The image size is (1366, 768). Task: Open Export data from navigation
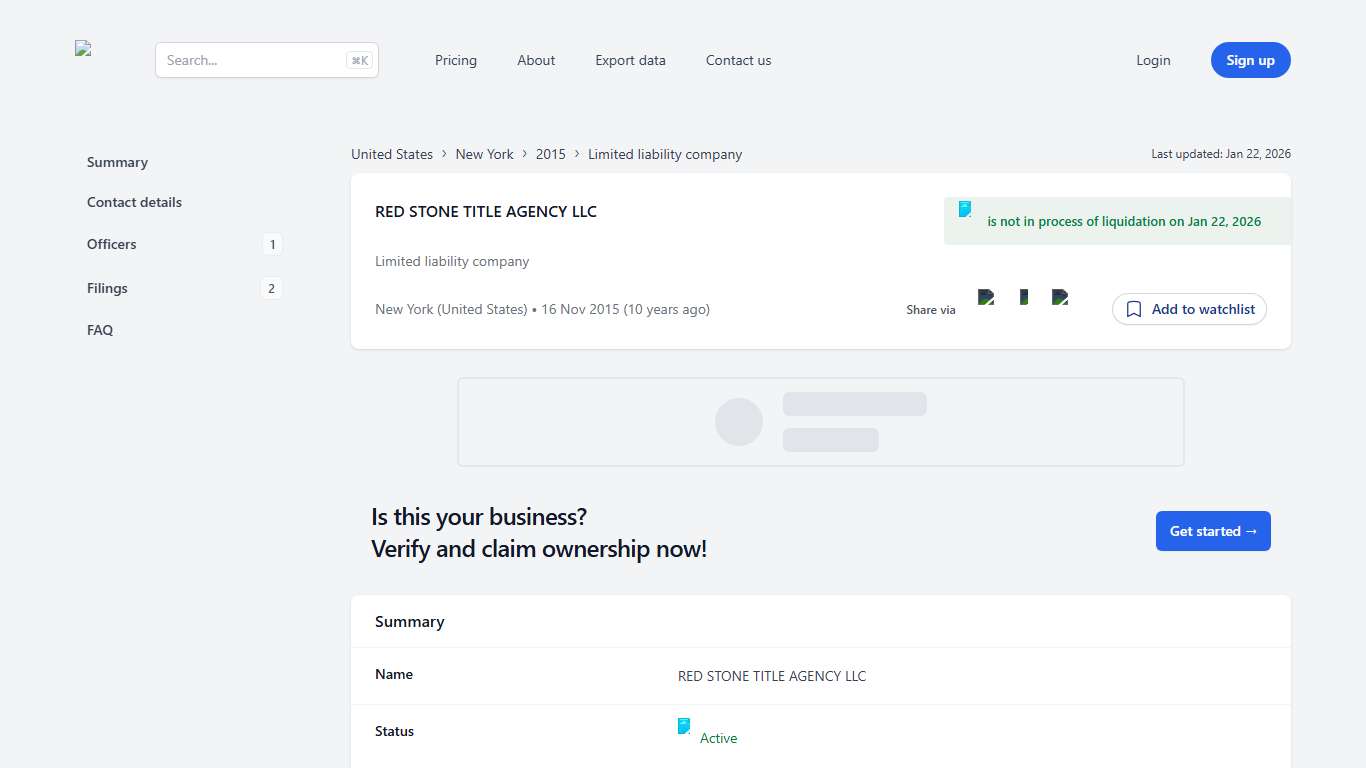(630, 60)
